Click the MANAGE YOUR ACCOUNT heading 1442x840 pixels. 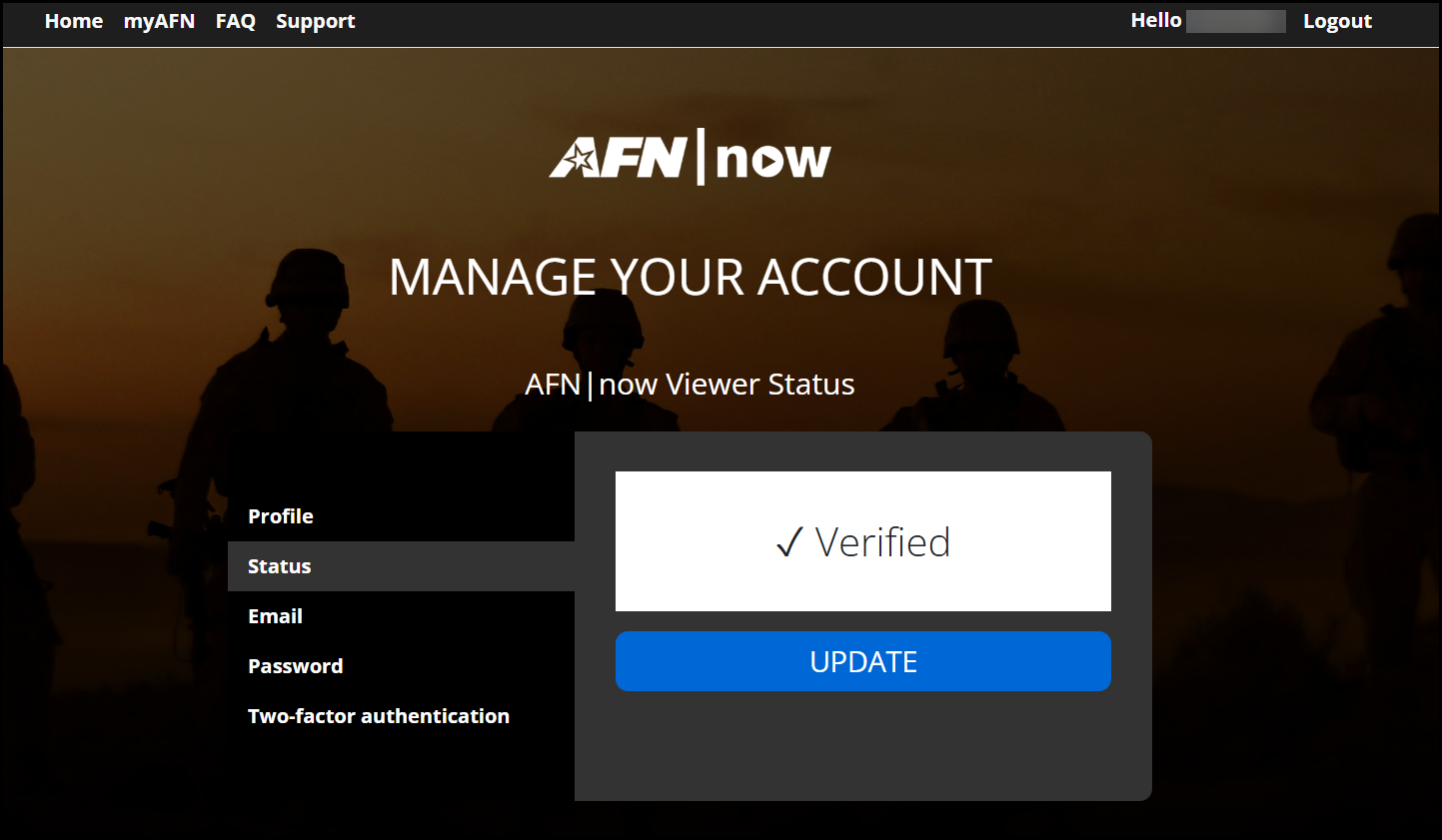[x=691, y=278]
